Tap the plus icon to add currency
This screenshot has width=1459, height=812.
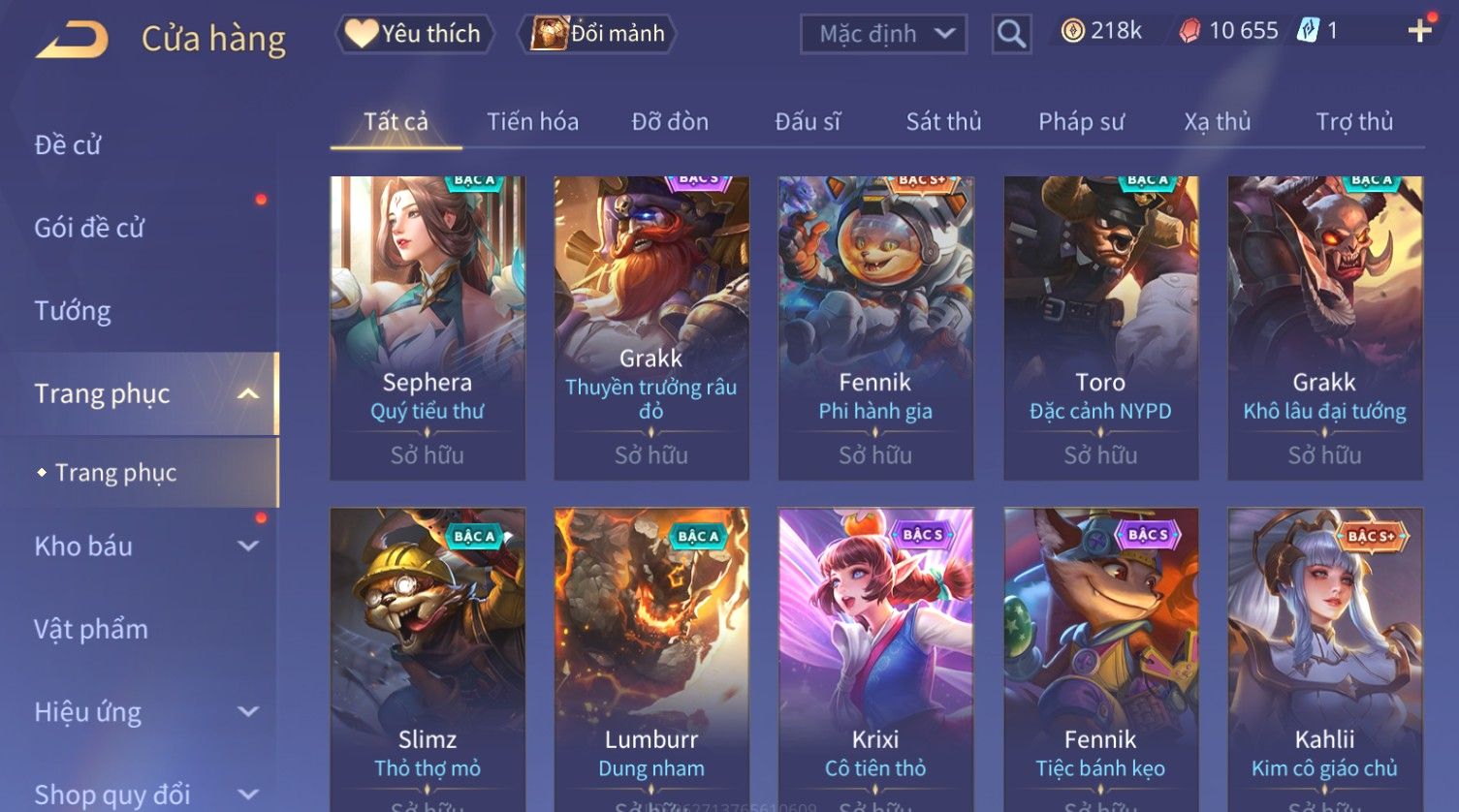pos(1419,32)
